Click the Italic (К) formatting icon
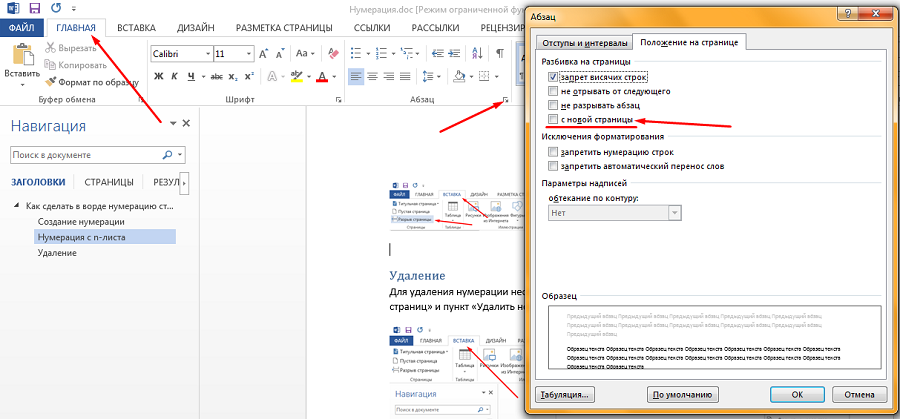The image size is (900, 419). [x=176, y=76]
